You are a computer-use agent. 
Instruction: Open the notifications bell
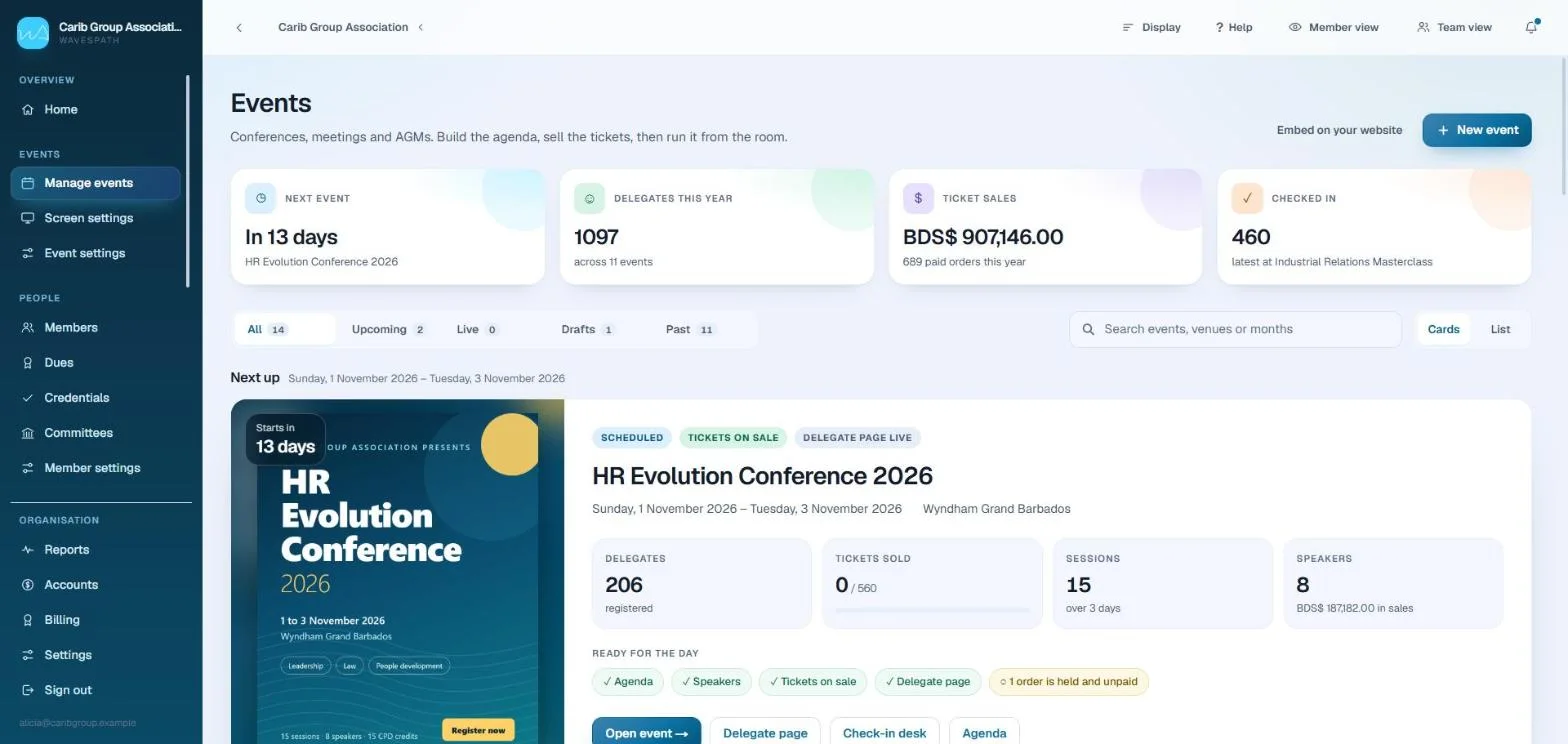[x=1531, y=27]
